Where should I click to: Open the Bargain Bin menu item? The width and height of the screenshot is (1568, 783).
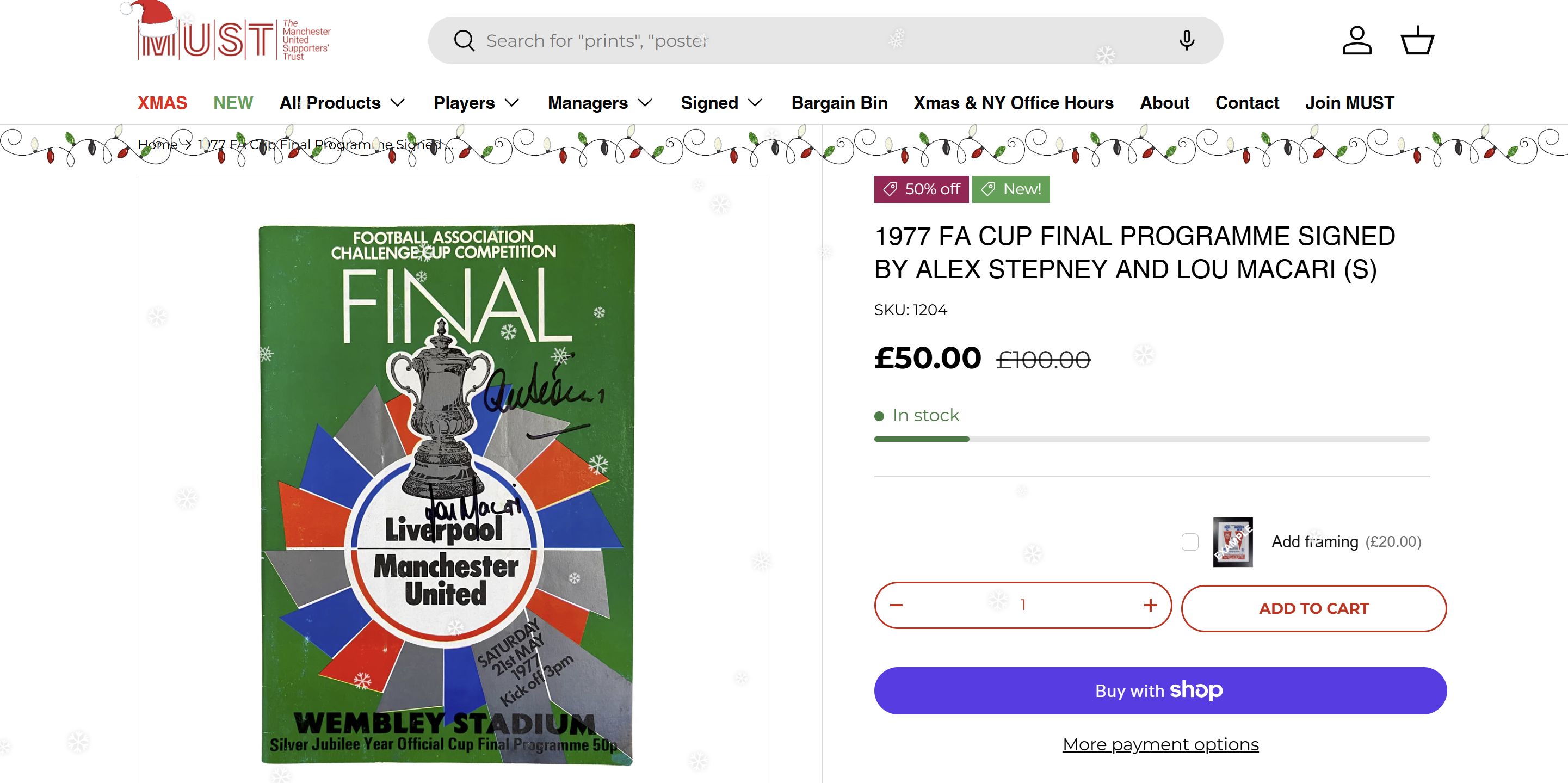pyautogui.click(x=839, y=103)
